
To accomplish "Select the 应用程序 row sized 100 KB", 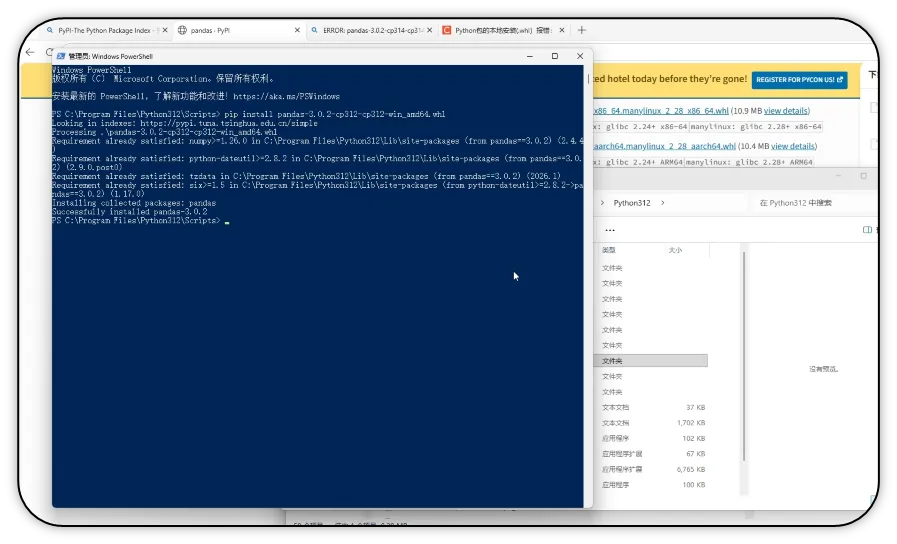I will (650, 485).
